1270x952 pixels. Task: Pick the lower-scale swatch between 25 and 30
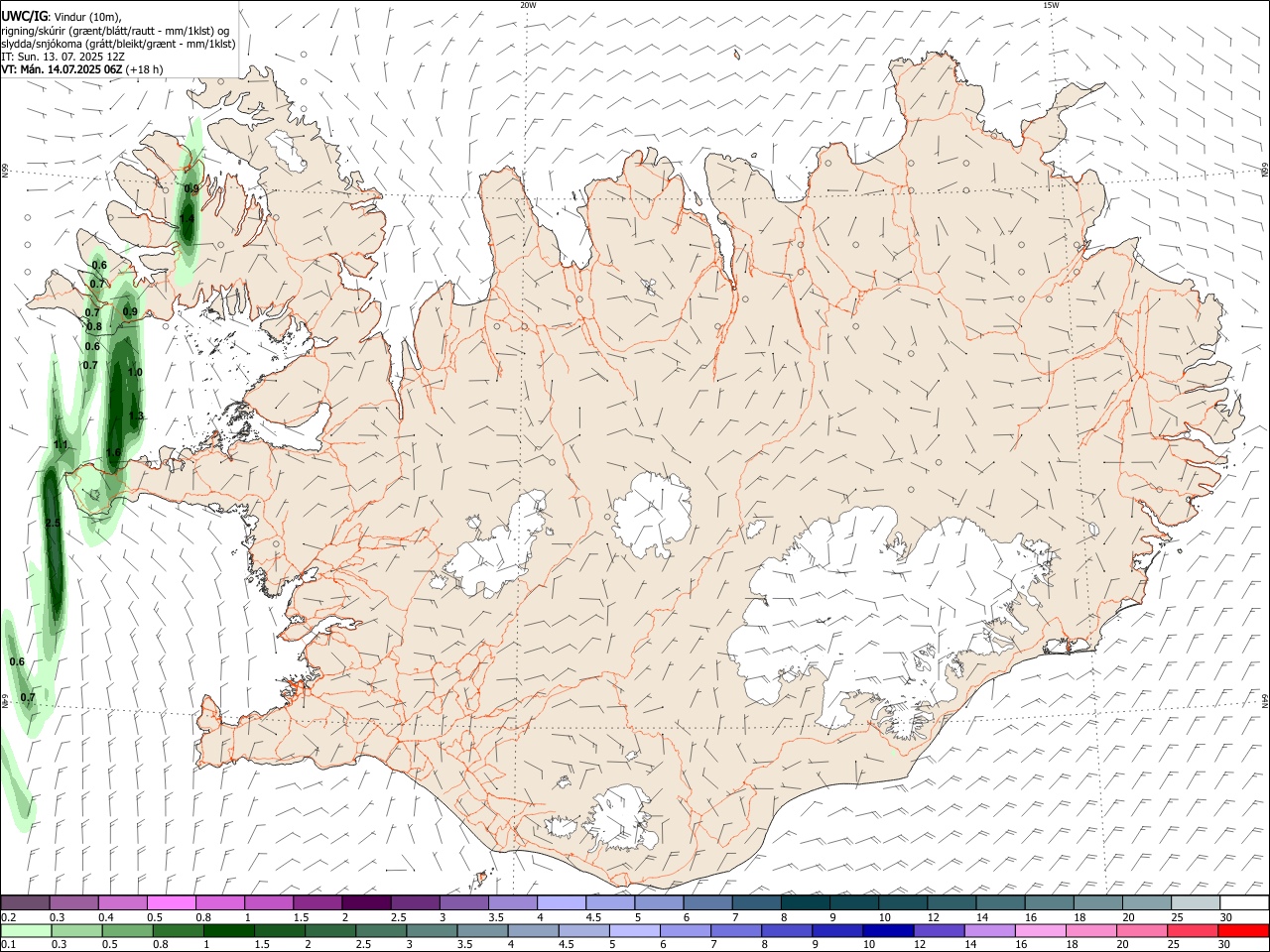coord(1192,930)
